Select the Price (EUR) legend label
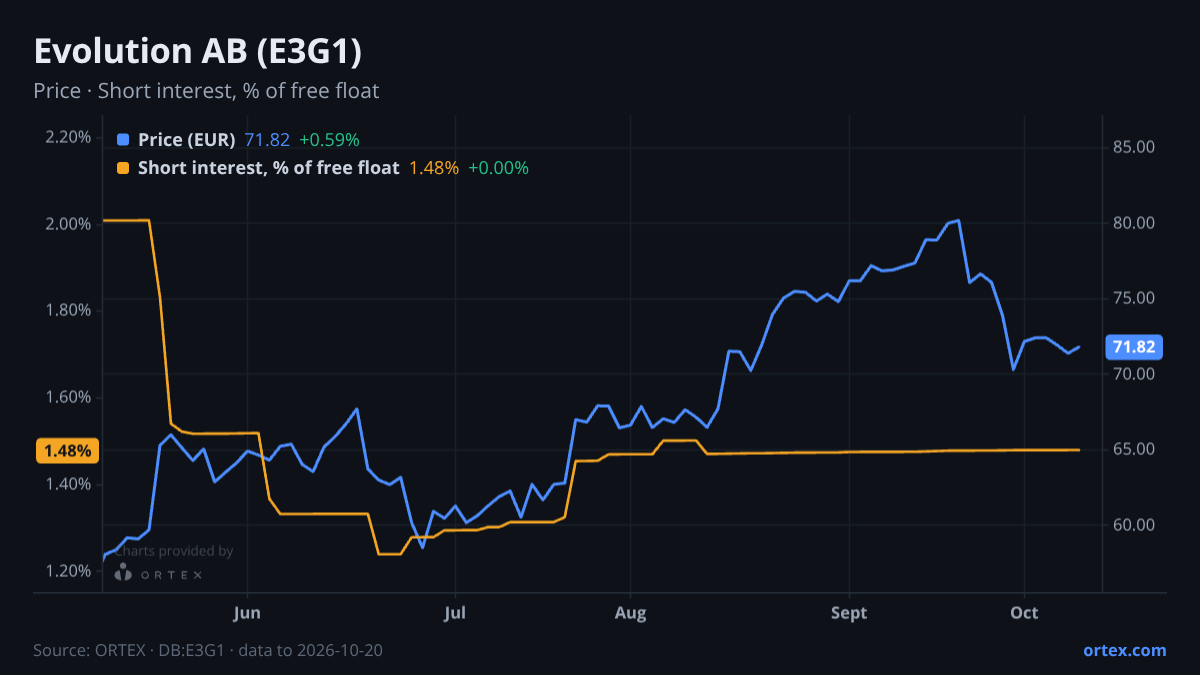Image resolution: width=1200 pixels, height=675 pixels. point(187,140)
